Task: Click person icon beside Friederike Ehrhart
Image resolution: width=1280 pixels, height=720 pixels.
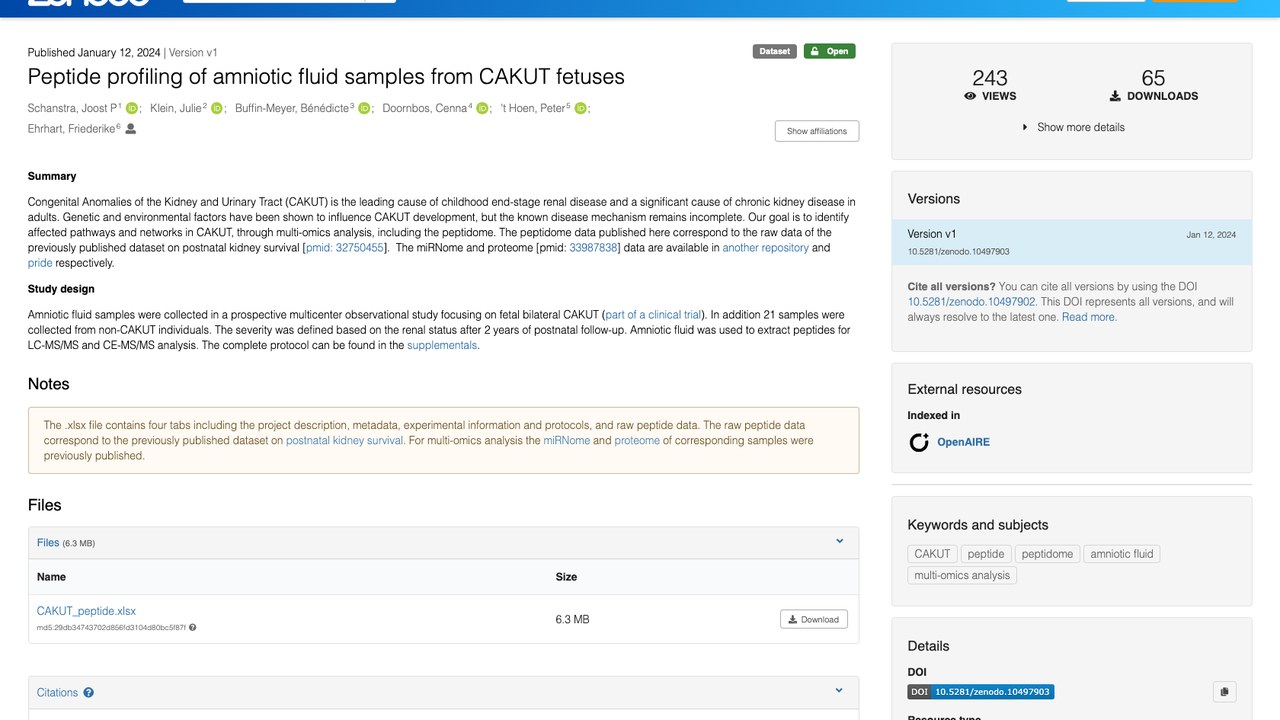Action: (x=130, y=129)
